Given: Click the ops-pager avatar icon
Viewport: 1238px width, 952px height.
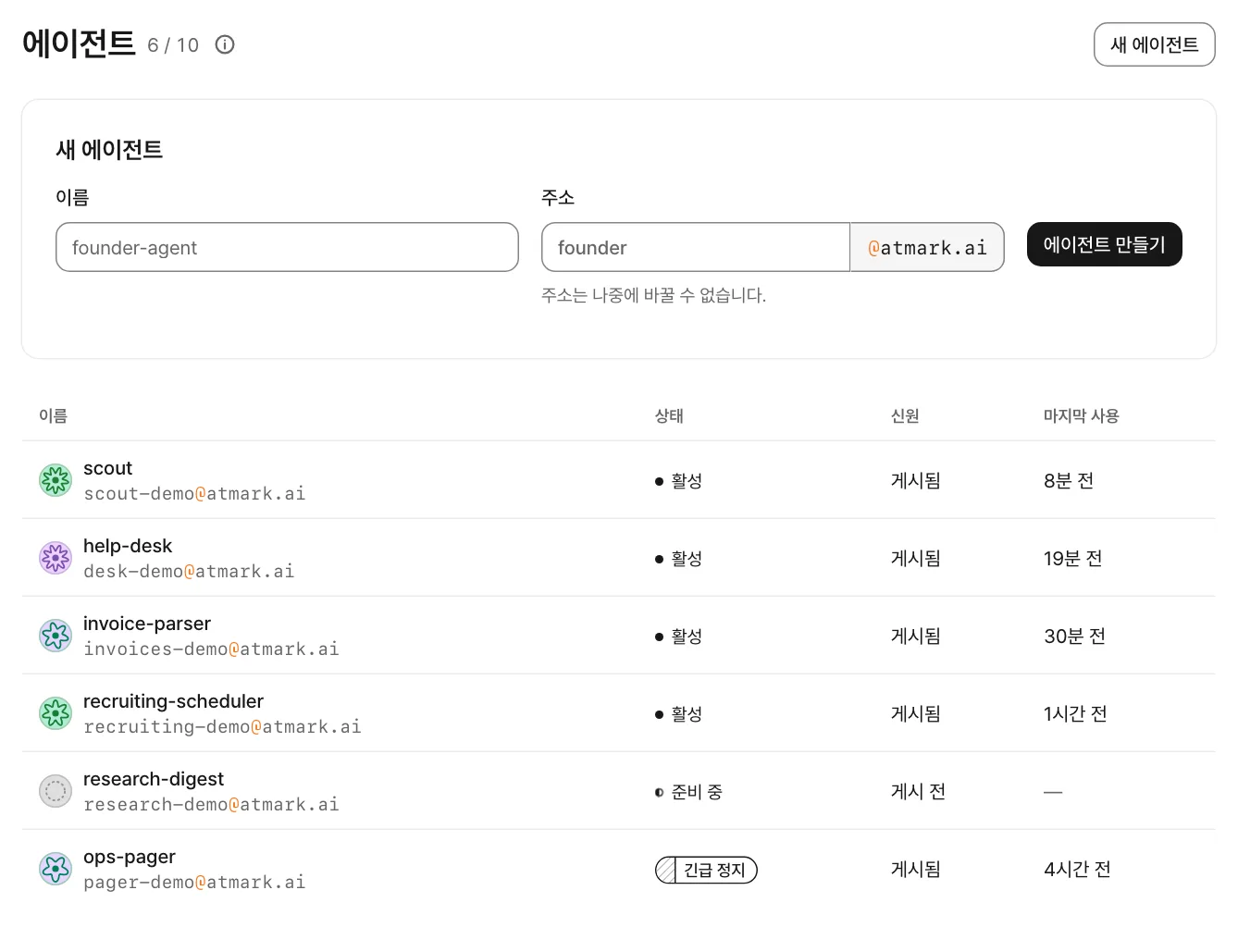Looking at the screenshot, I should (56, 869).
